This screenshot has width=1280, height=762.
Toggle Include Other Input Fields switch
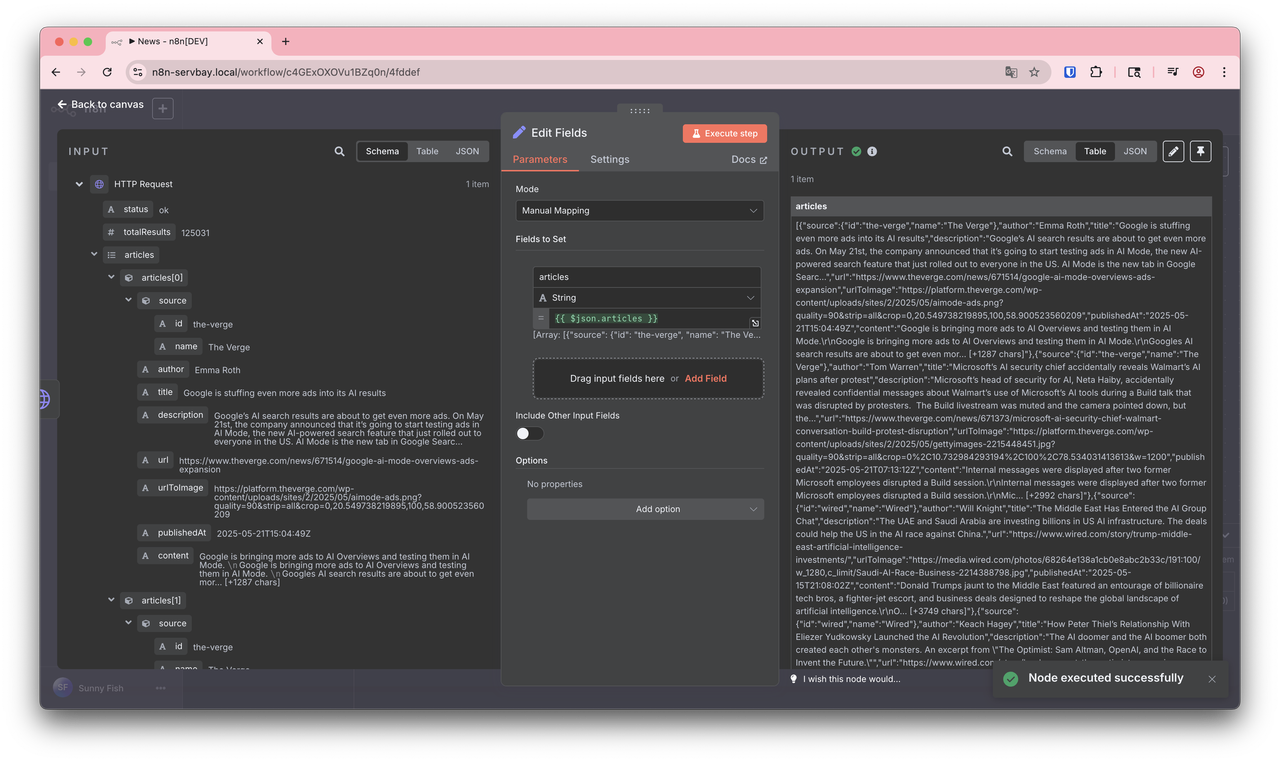tap(529, 433)
